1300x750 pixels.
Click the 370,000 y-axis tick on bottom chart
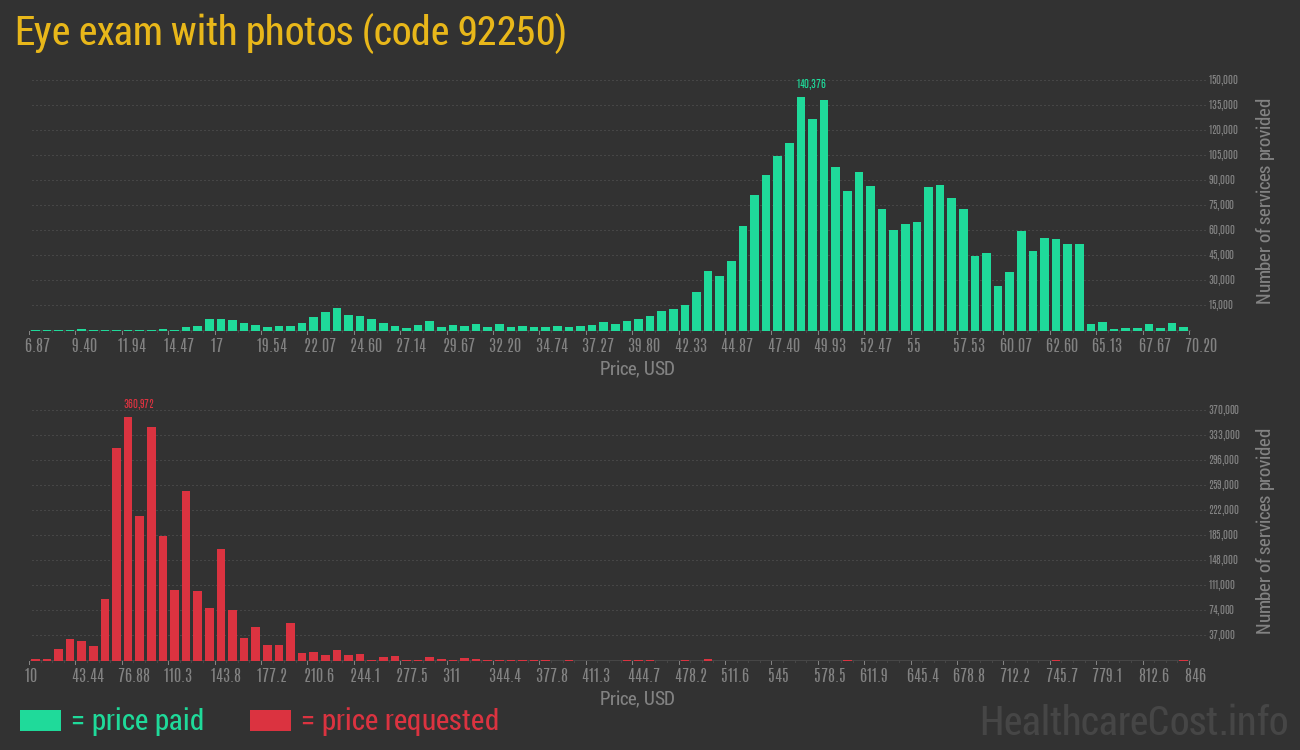1223,410
